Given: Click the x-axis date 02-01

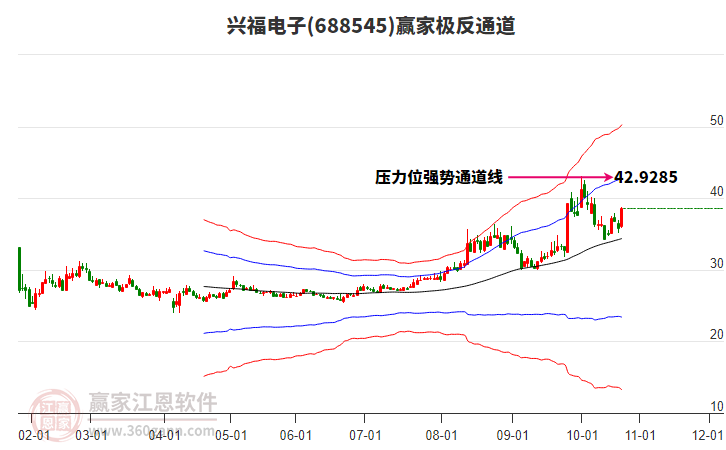Looking at the screenshot, I should pyautogui.click(x=34, y=435).
